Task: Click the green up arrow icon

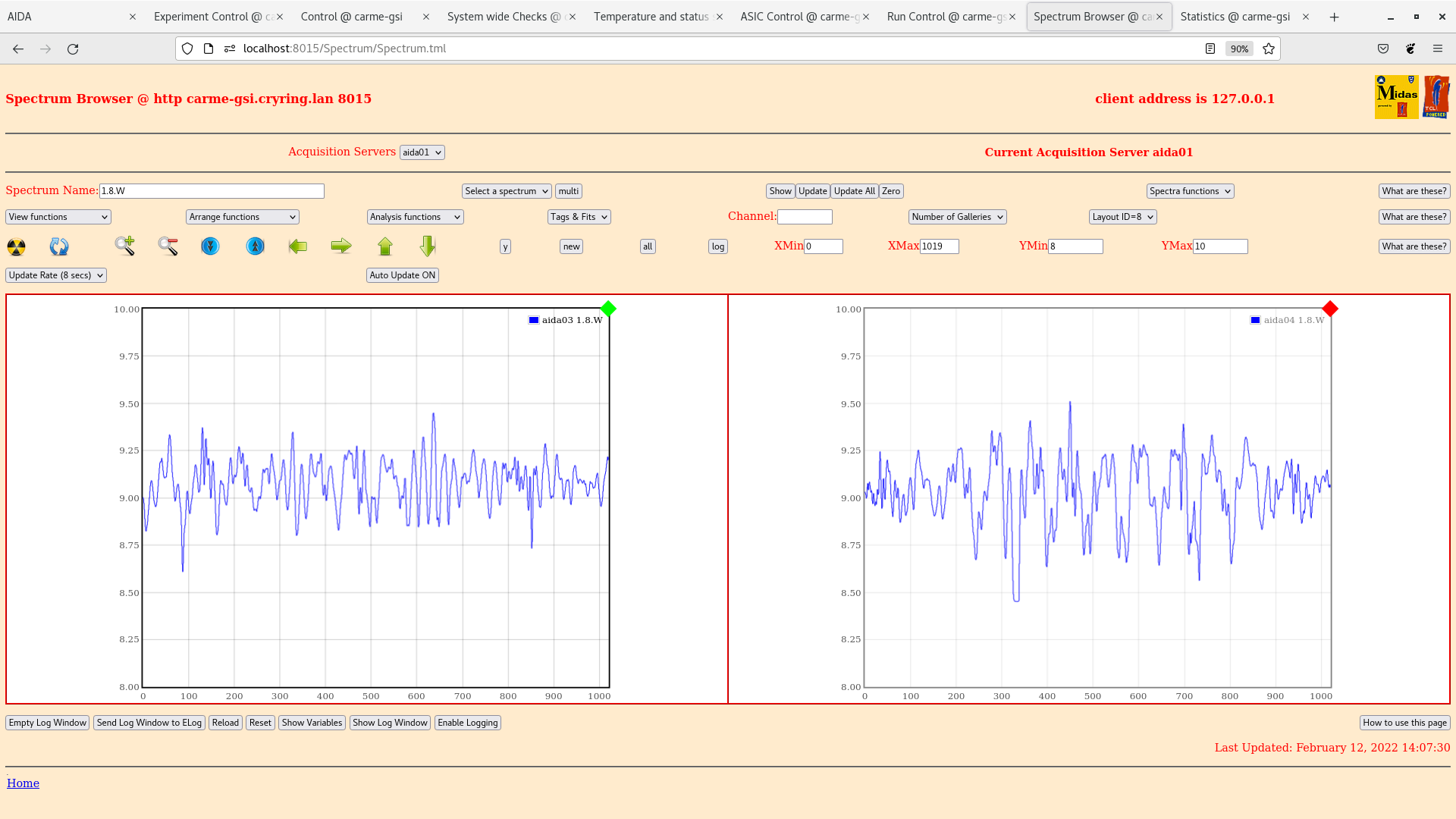Action: pos(385,246)
